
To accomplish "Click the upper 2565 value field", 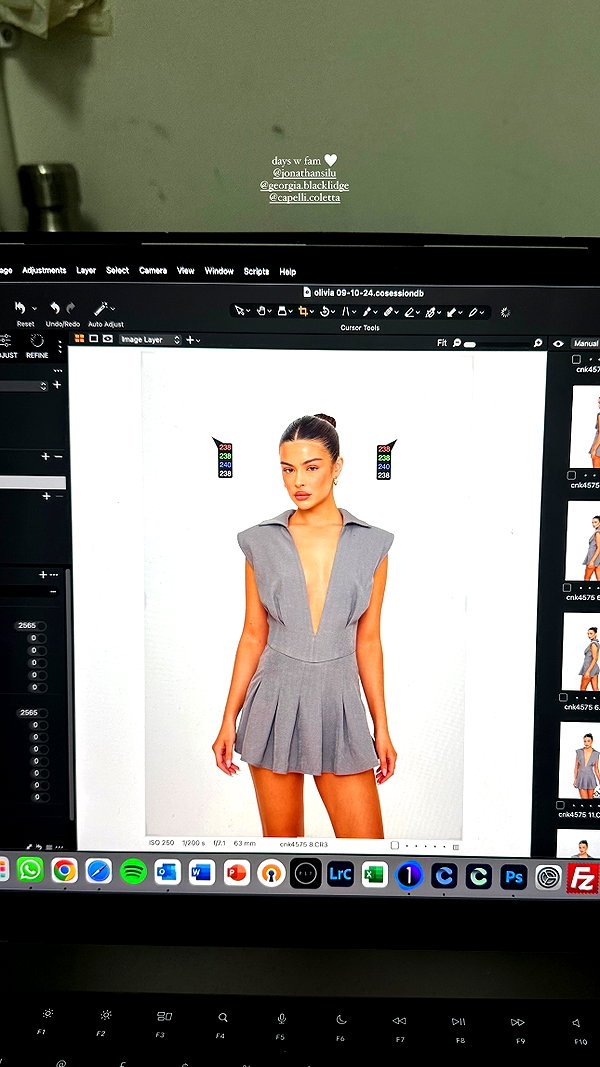I will tap(30, 625).
